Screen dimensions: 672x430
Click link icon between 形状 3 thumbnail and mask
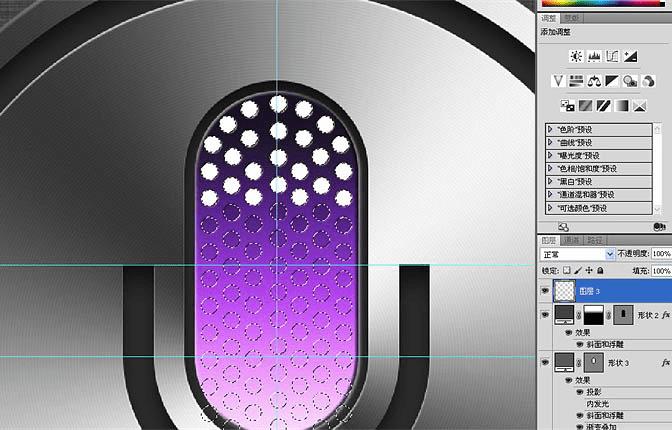pos(579,363)
